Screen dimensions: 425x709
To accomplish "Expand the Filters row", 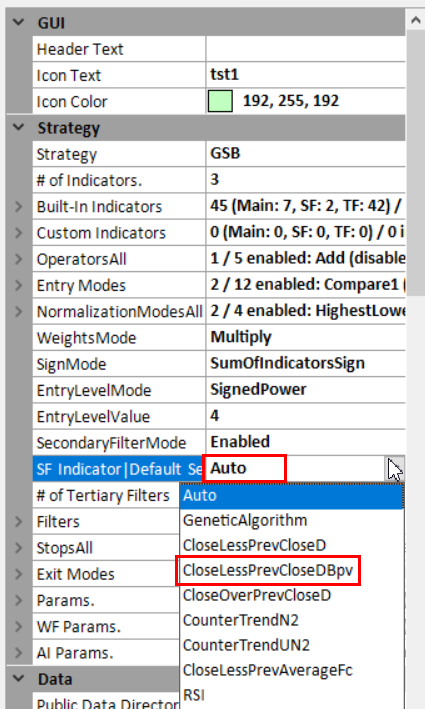I will (x=19, y=521).
